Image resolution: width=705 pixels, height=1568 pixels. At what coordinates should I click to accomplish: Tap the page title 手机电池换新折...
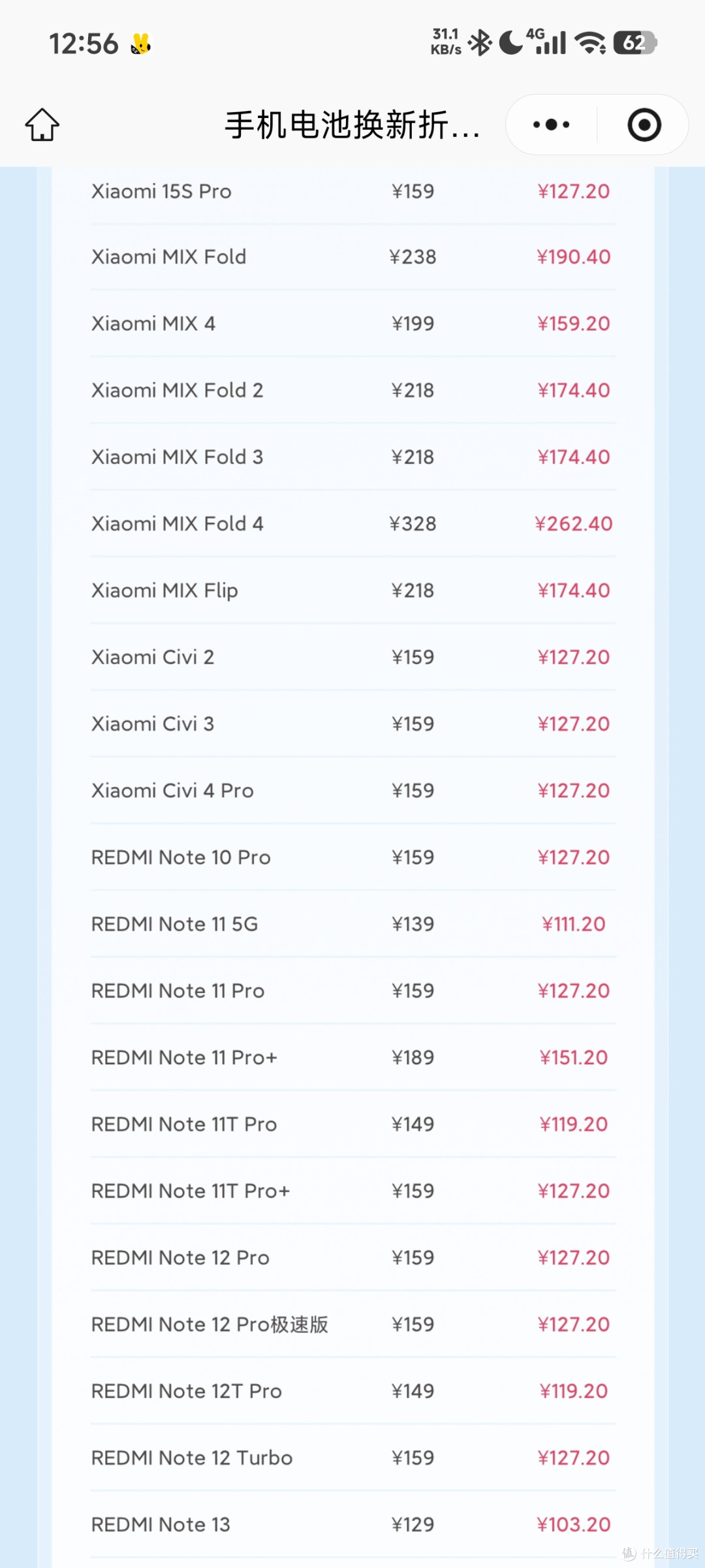352,125
